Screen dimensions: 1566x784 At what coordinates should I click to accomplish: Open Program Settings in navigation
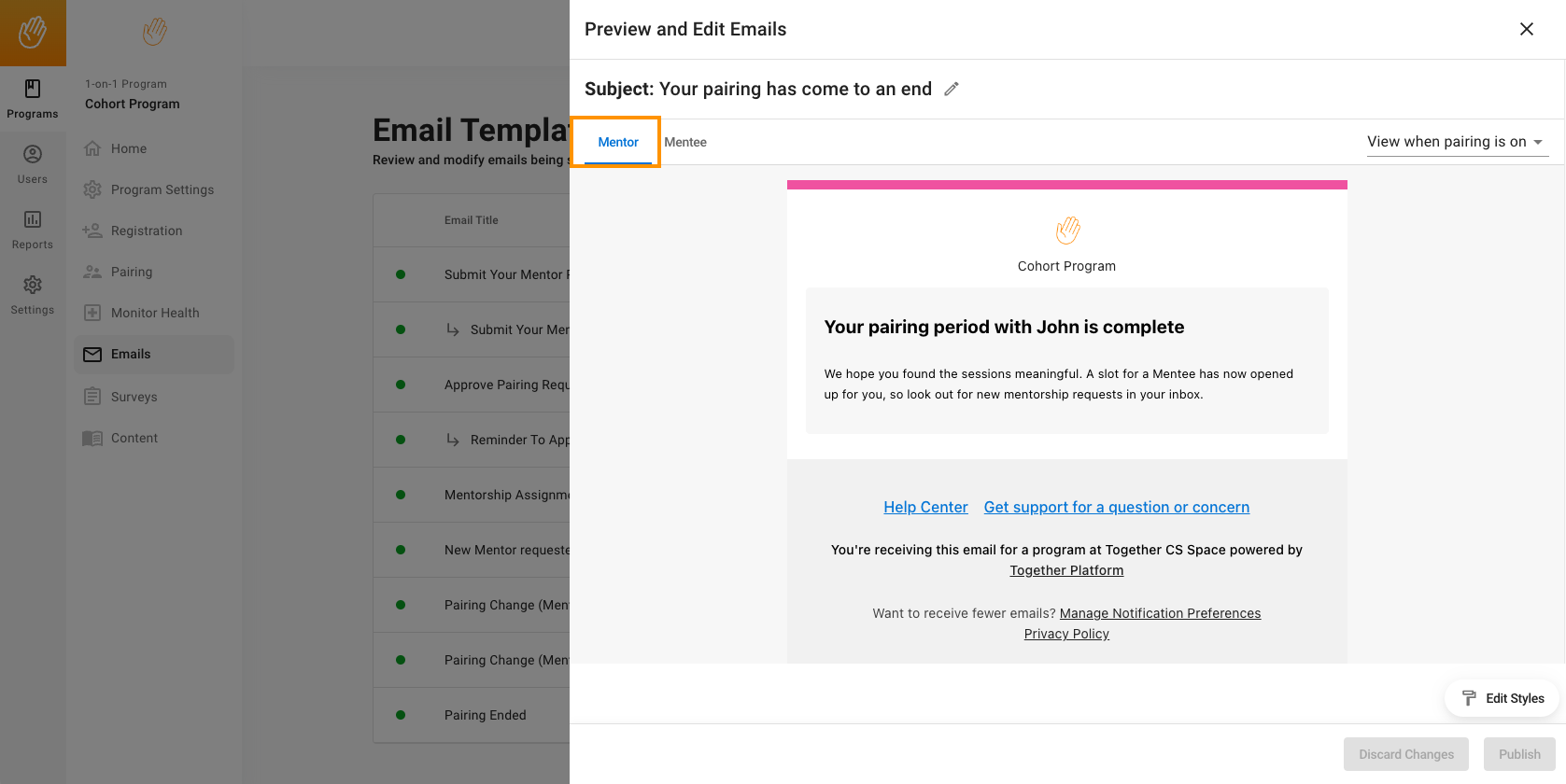click(x=162, y=189)
